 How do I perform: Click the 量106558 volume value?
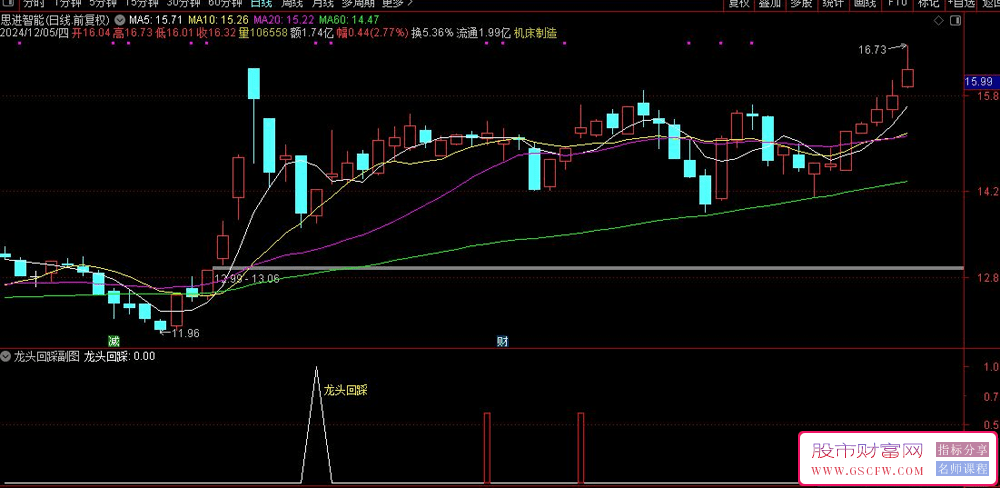point(262,33)
